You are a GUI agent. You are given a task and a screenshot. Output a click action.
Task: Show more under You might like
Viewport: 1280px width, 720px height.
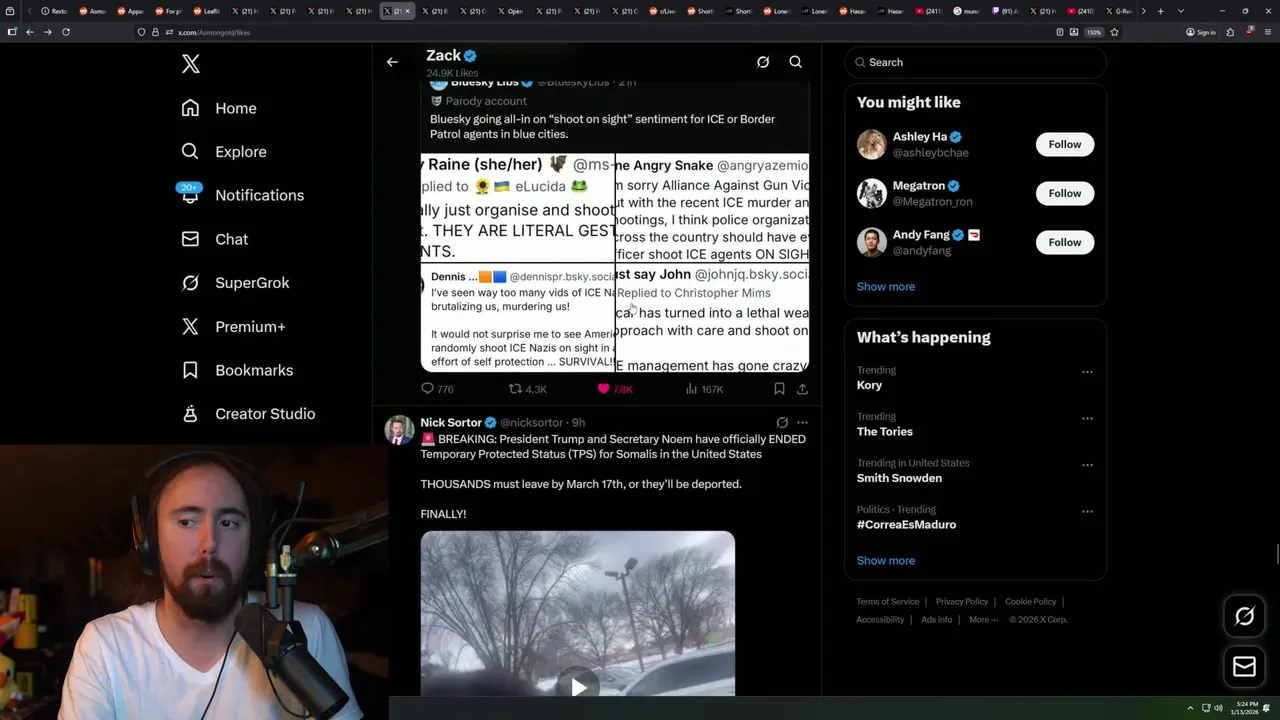(x=886, y=287)
